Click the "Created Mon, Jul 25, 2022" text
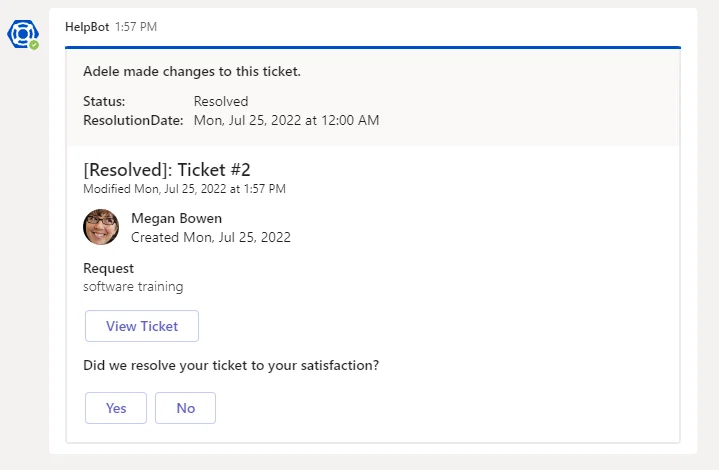 (x=211, y=238)
